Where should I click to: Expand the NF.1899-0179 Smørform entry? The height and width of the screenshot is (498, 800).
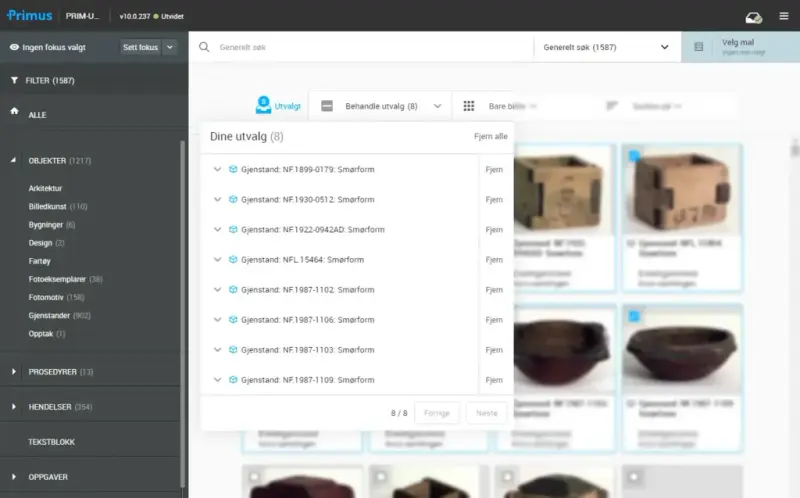point(218,169)
